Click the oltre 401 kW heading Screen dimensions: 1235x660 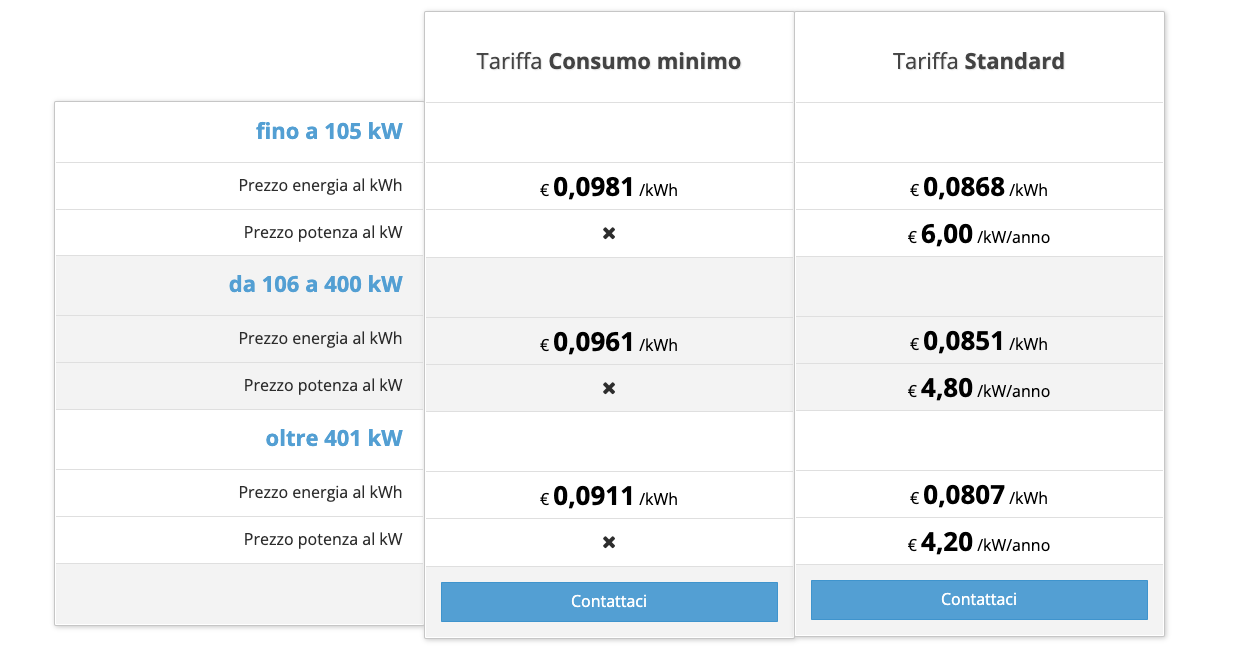[333, 439]
